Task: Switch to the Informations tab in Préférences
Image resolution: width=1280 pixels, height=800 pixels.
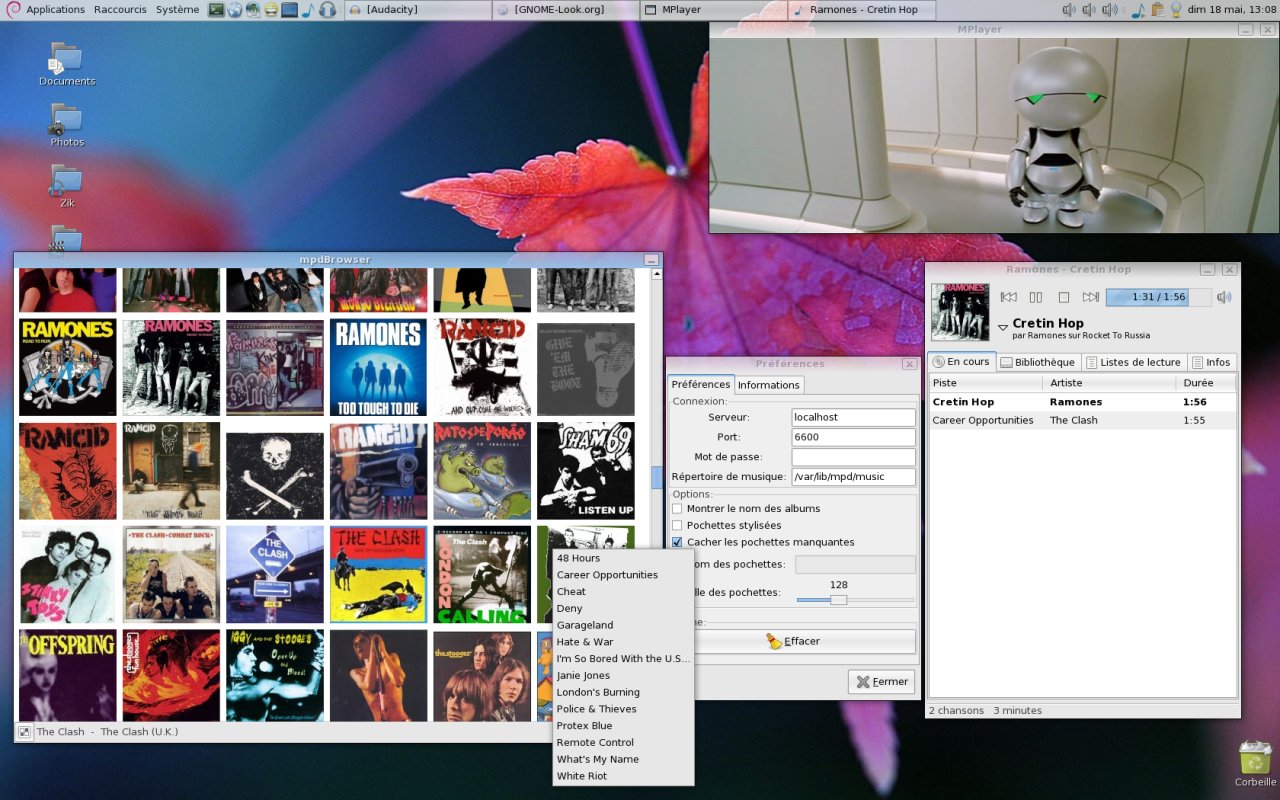Action: pyautogui.click(x=769, y=385)
